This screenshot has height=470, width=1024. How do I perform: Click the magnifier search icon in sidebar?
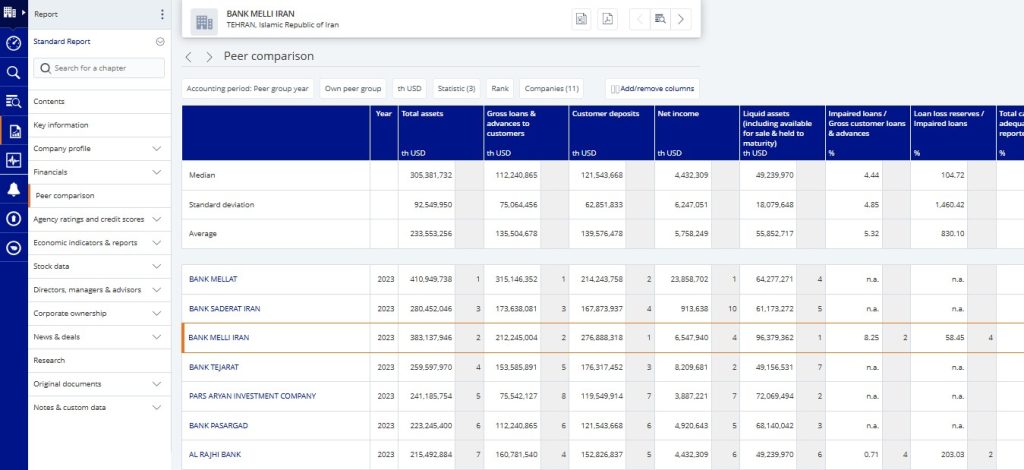point(13,72)
